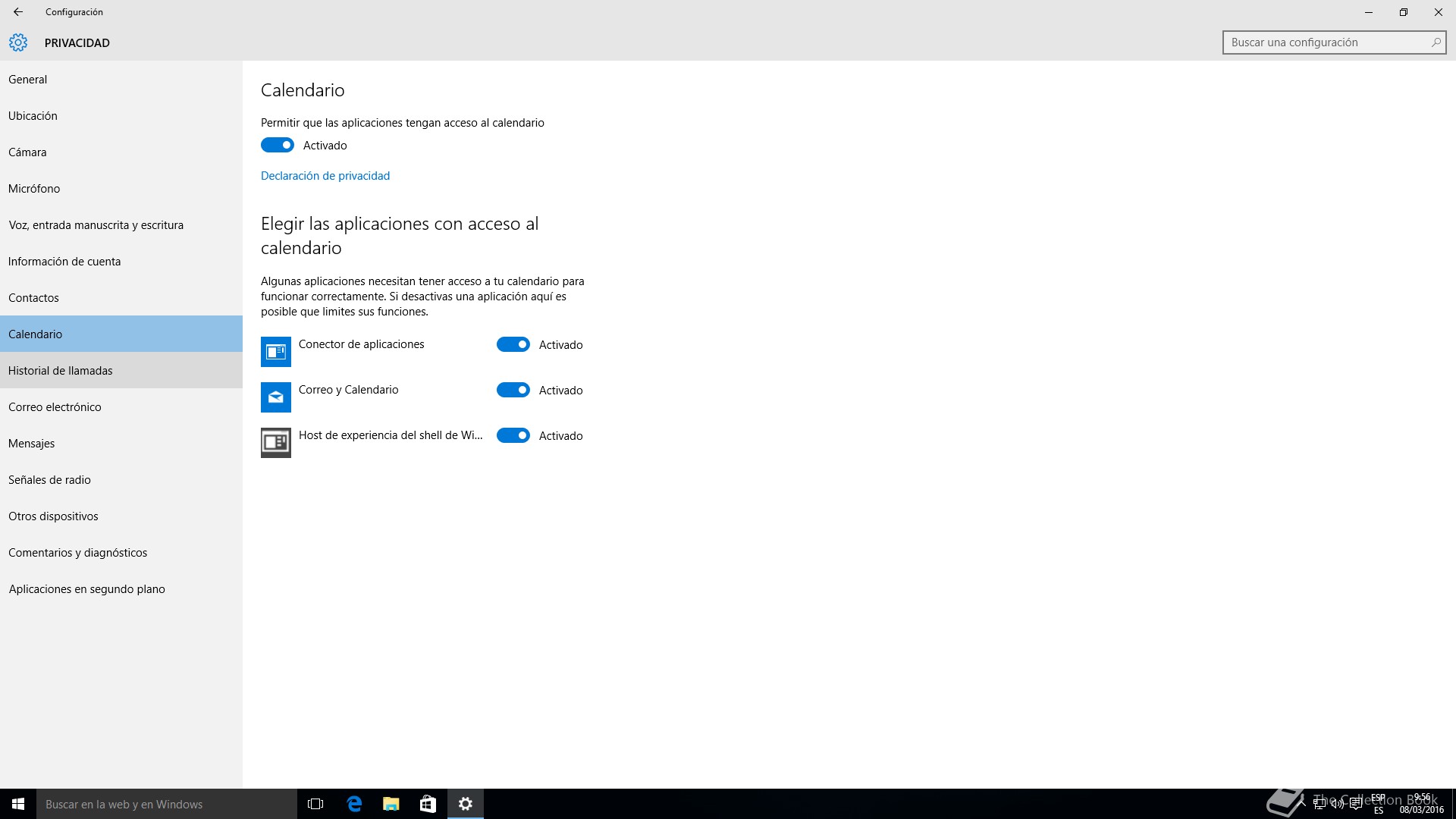Turn off calendar access for all apps
Viewport: 1456px width, 819px height.
(x=278, y=145)
